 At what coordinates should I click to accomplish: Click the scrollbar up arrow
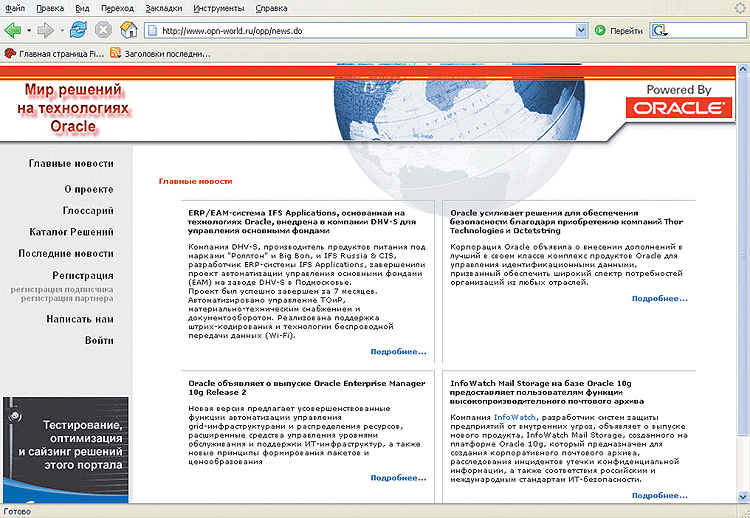(743, 69)
